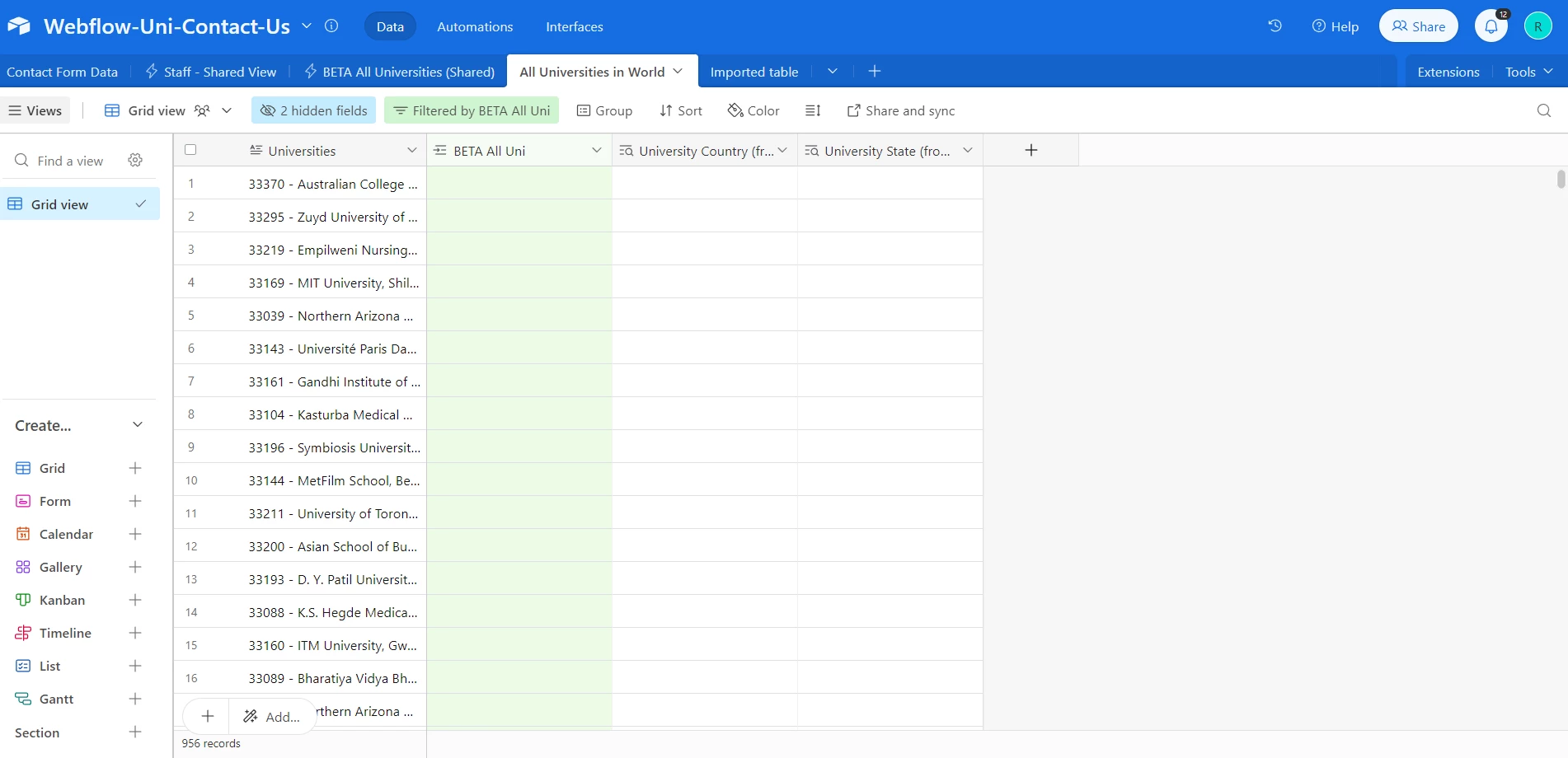Click the vertical scrollbar handle
The height and width of the screenshot is (758, 1568).
pos(1561,179)
